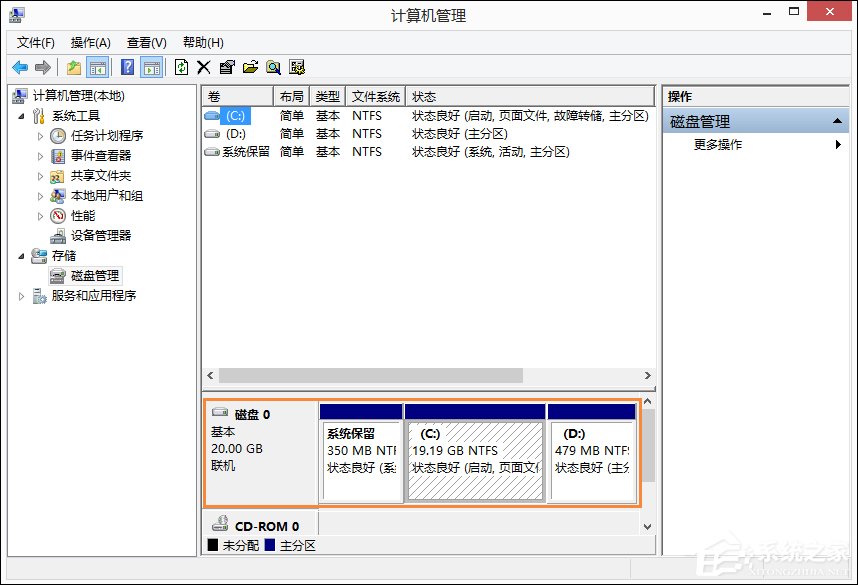Collapse the 系统工具 tree branch
The height and width of the screenshot is (585, 858).
[20, 115]
